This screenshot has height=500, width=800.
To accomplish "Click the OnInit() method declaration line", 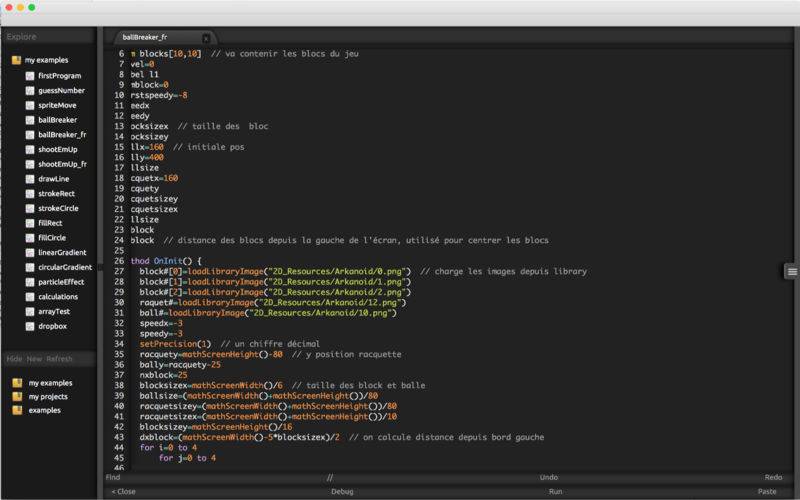I will pyautogui.click(x=166, y=261).
